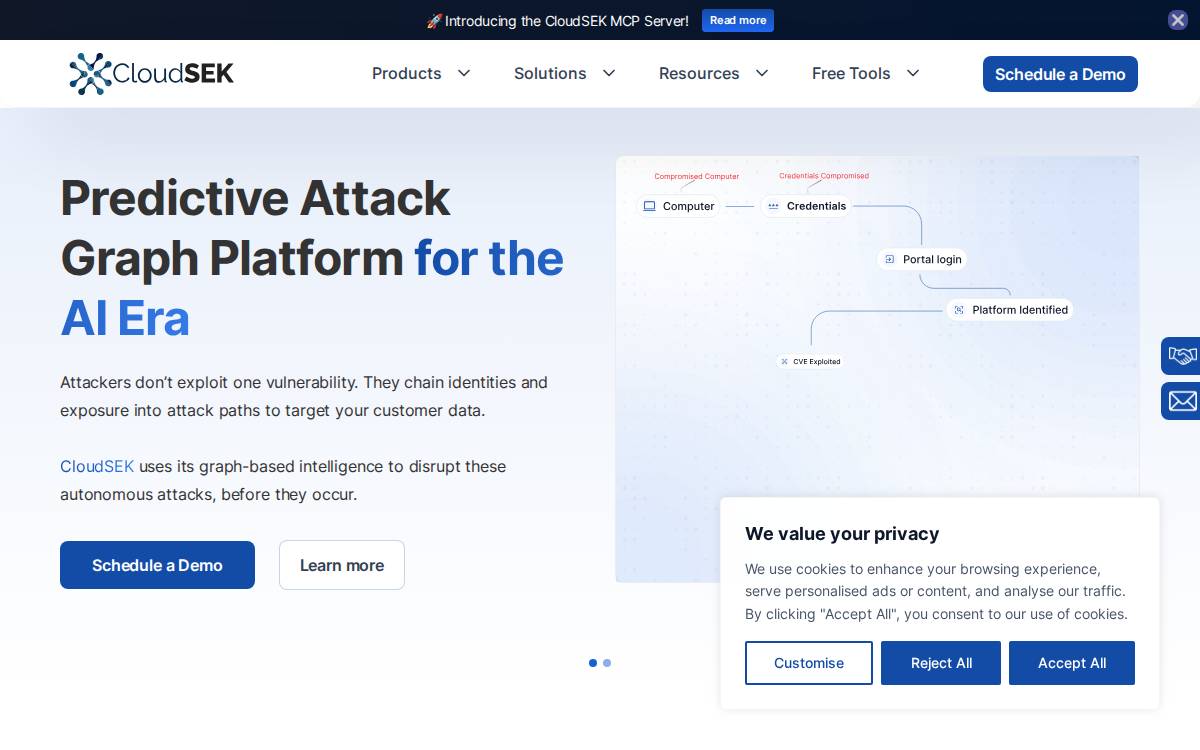Screen dimensions: 1200x750
Task: Click the hero Schedule a Demo button
Action: (157, 565)
